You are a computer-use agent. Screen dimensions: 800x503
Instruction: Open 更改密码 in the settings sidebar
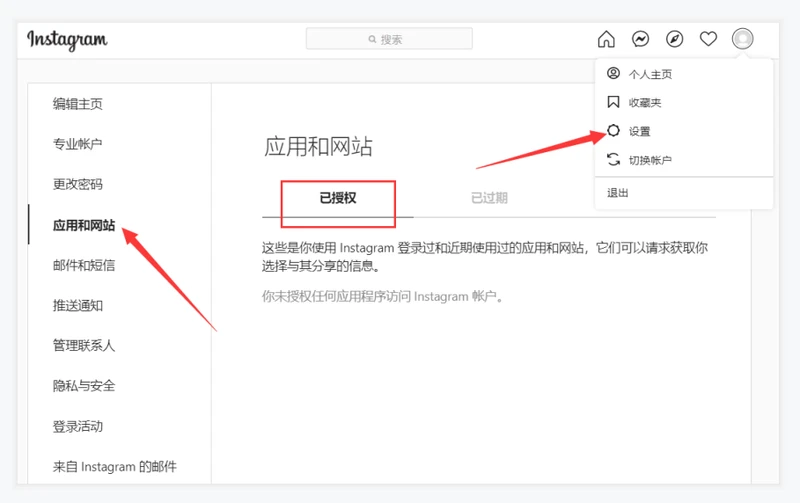click(x=78, y=184)
